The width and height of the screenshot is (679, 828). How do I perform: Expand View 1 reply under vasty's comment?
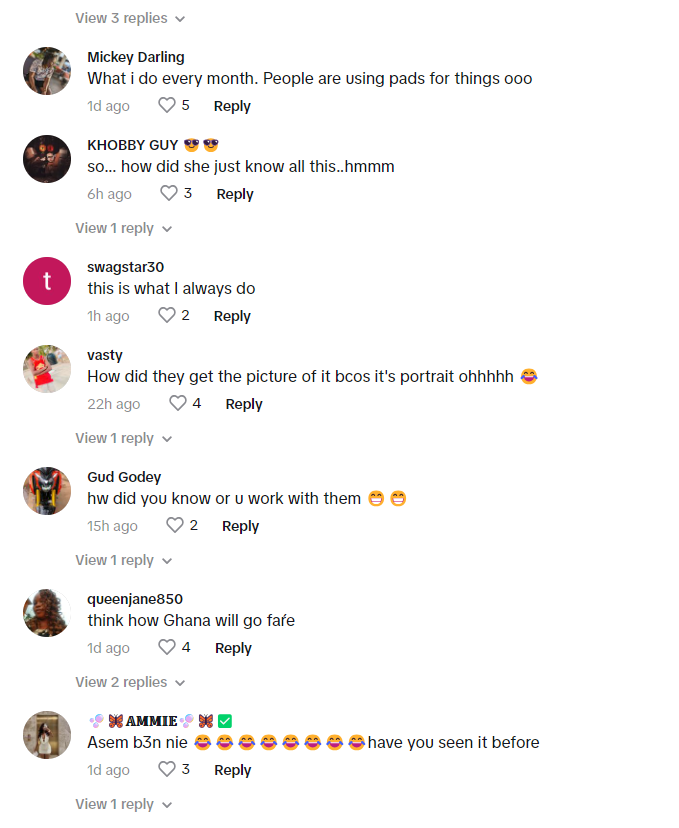pyautogui.click(x=124, y=438)
